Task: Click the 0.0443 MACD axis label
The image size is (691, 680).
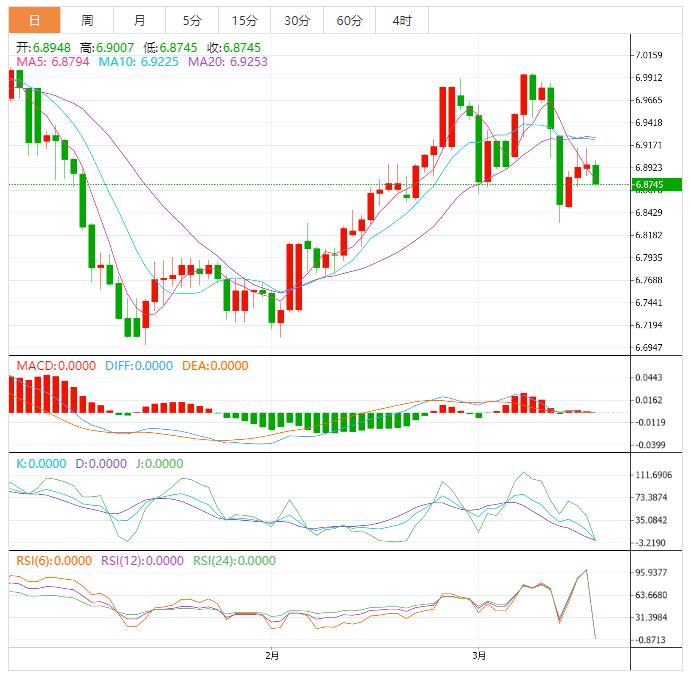Action: (648, 377)
